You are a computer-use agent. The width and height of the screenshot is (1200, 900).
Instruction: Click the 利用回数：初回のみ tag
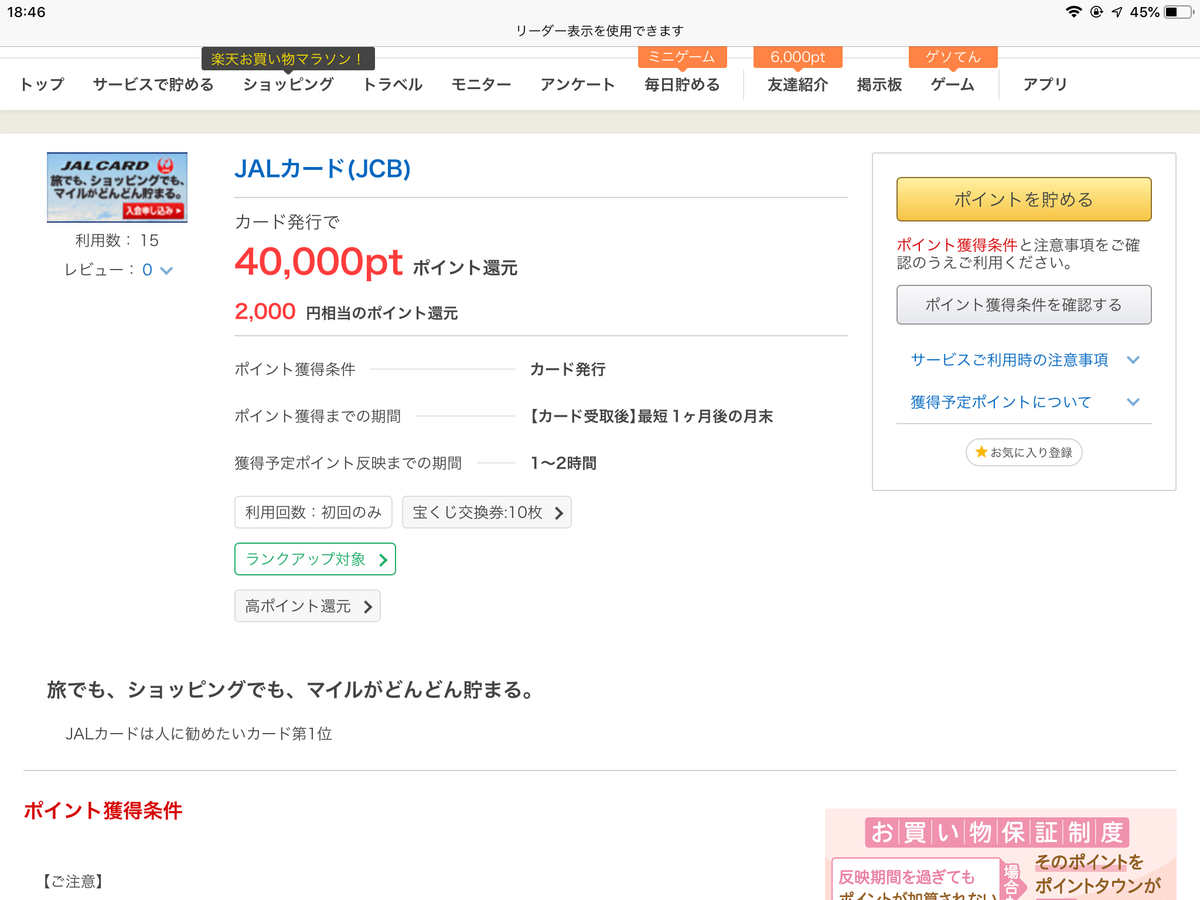314,512
